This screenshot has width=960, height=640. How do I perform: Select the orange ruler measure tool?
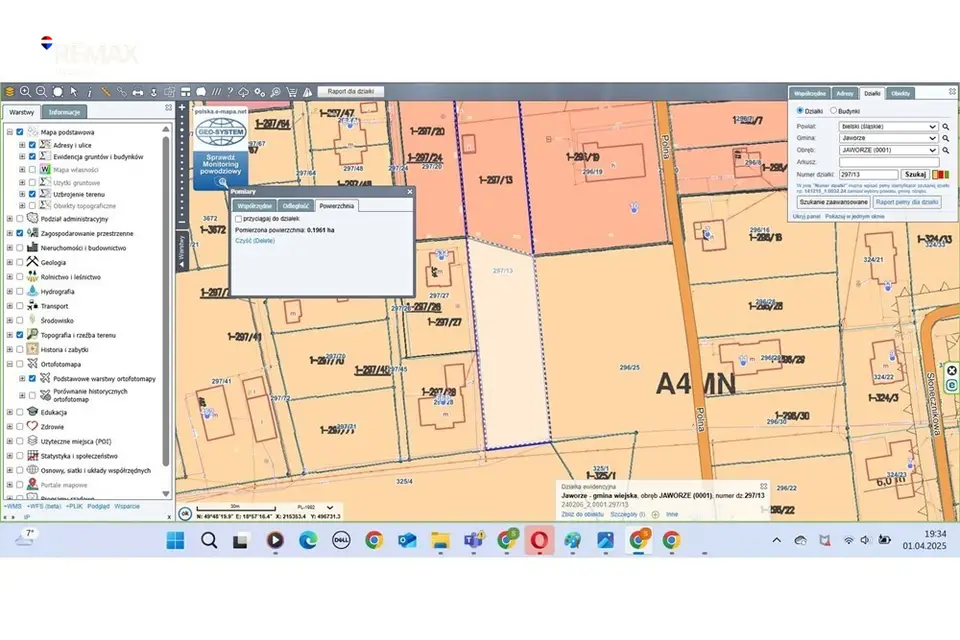(105, 92)
